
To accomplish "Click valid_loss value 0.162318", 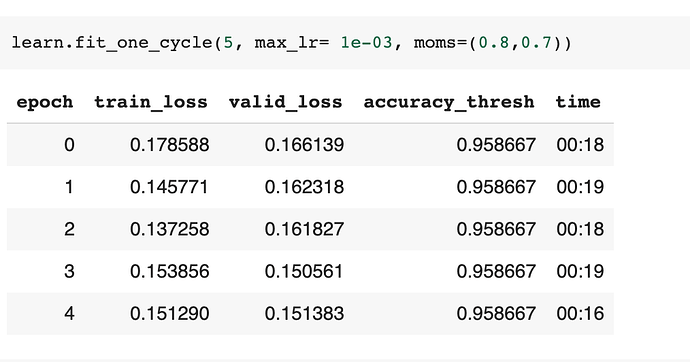I will (304, 187).
